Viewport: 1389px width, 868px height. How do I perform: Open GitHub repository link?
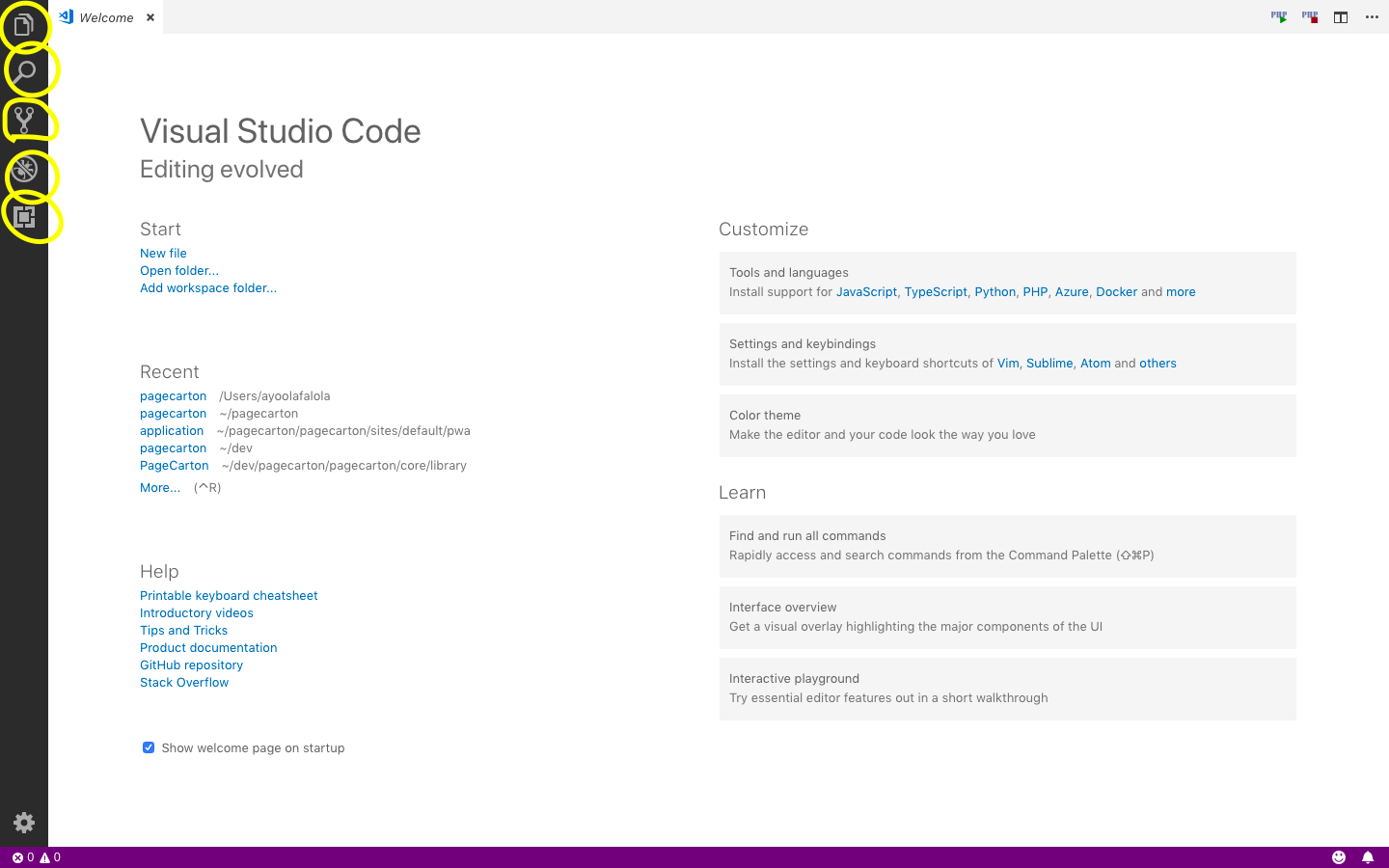[x=191, y=665]
